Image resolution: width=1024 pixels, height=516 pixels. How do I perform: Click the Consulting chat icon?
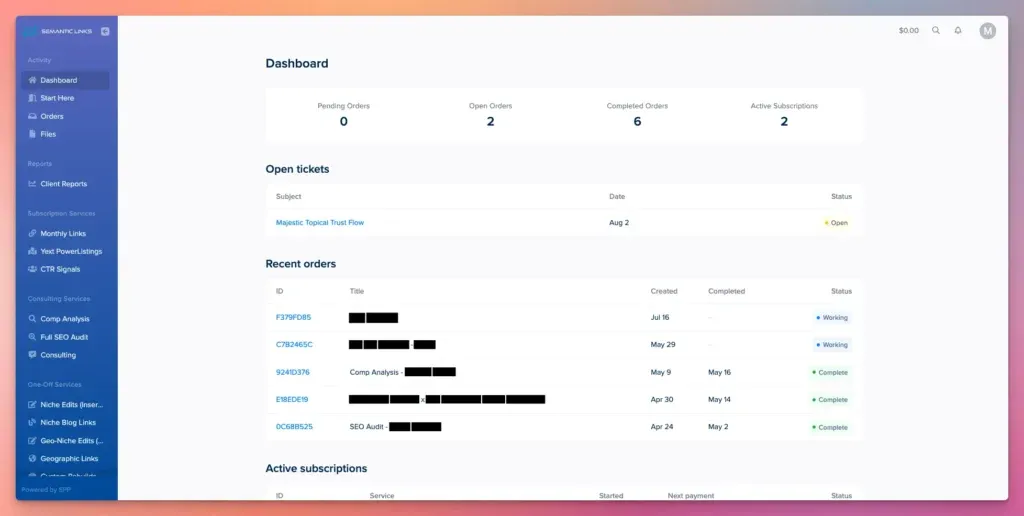(33, 355)
